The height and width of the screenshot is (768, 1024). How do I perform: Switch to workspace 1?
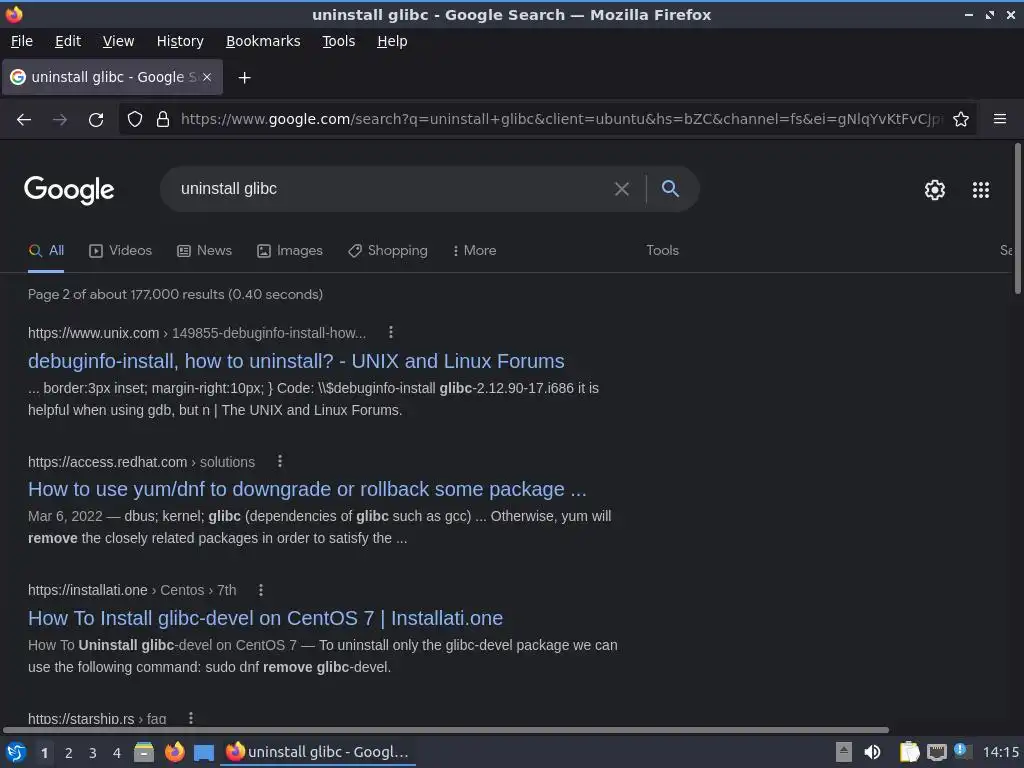[x=44, y=753]
